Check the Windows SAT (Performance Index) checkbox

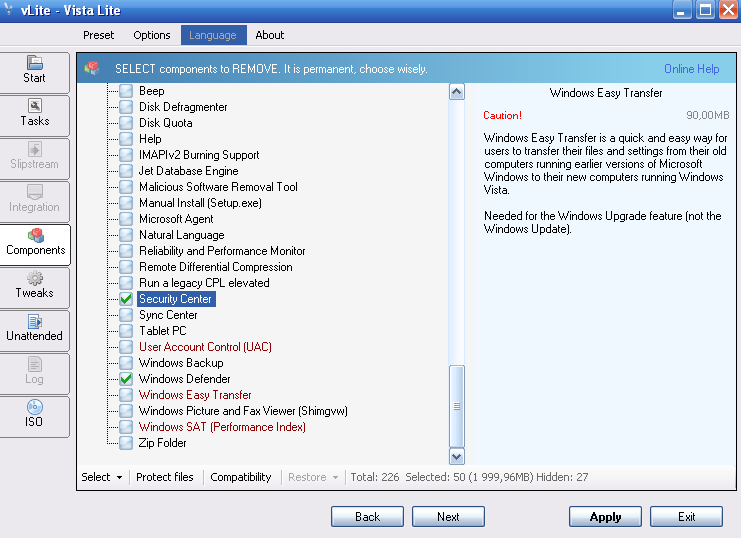coord(126,426)
